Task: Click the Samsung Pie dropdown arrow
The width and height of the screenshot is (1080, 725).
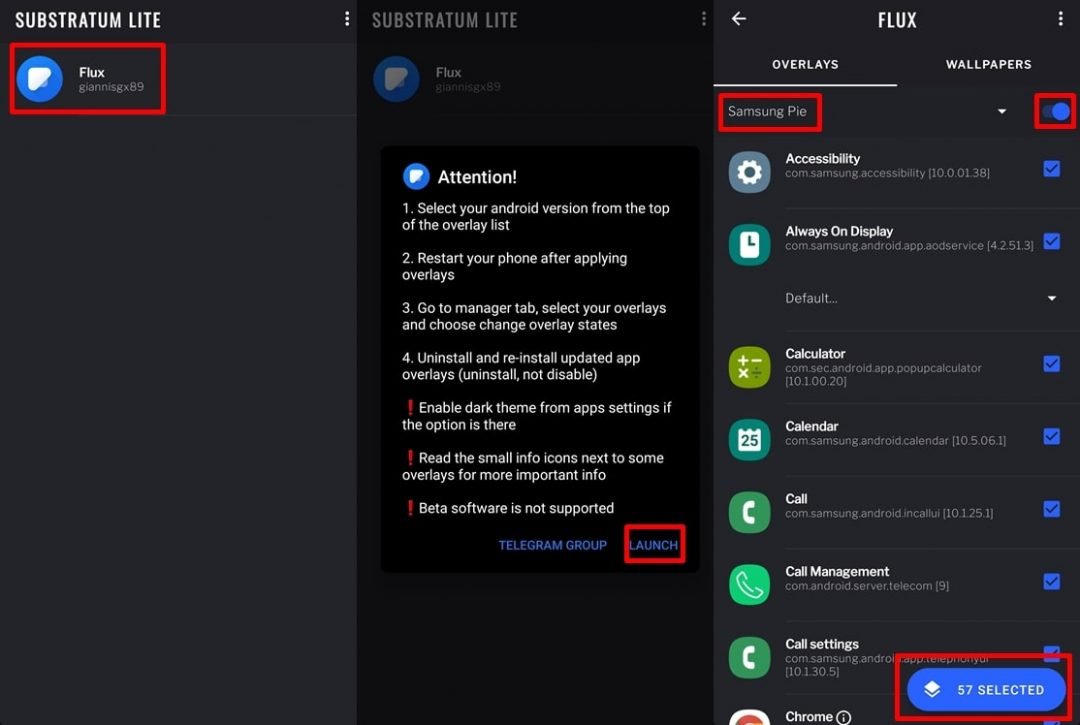Action: [x=1001, y=112]
